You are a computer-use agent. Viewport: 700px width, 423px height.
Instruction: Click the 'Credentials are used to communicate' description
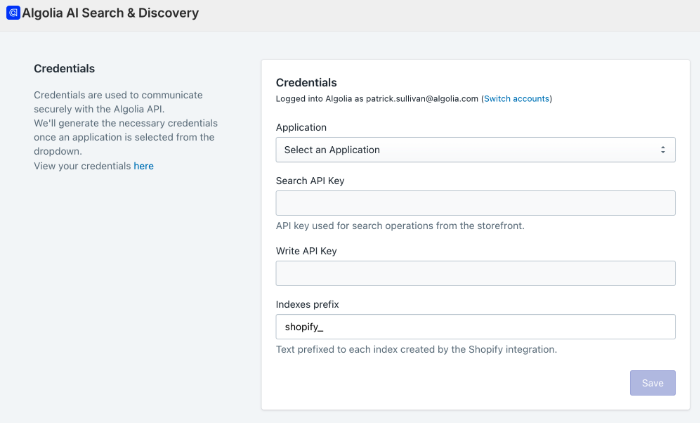[x=118, y=102]
